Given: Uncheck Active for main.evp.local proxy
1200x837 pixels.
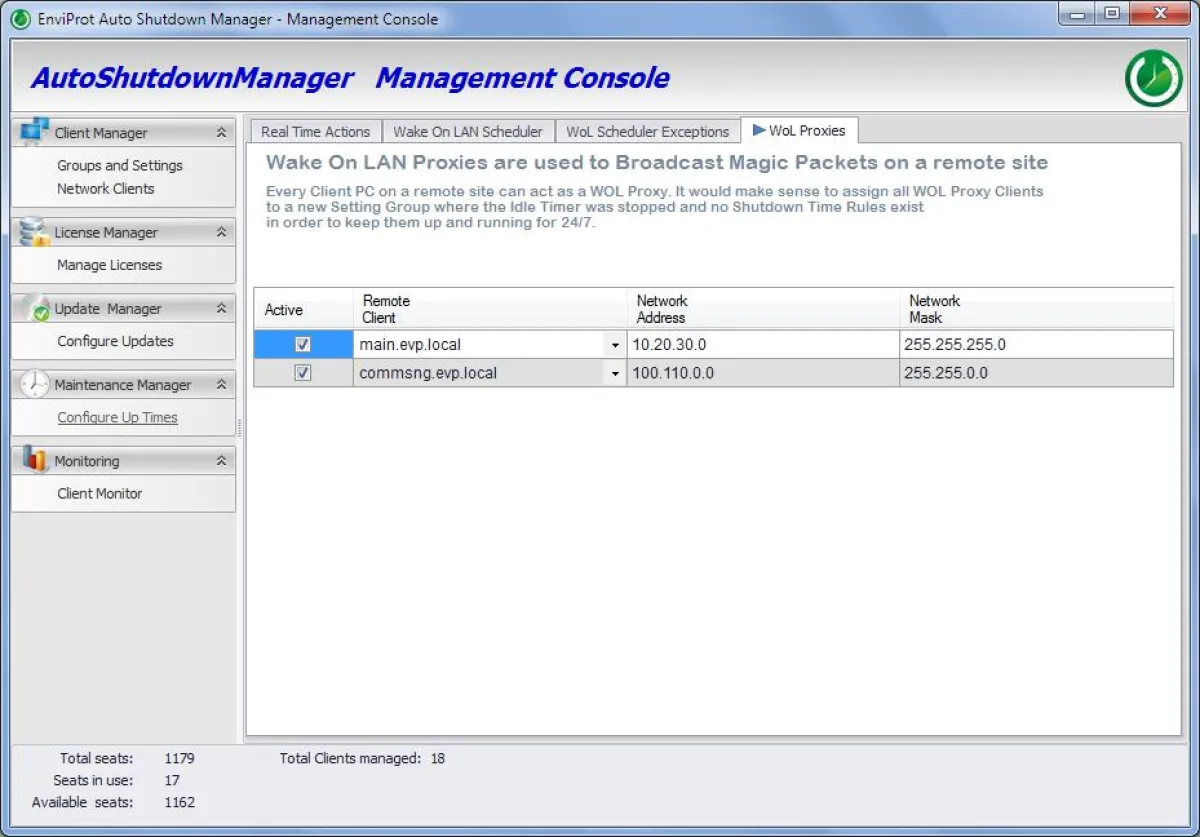Looking at the screenshot, I should 304,344.
